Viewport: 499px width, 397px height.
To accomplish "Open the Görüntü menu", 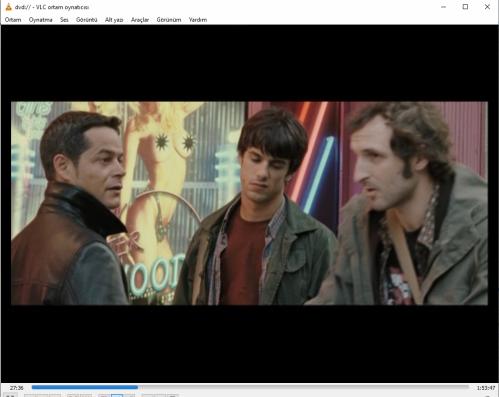I will [86, 20].
